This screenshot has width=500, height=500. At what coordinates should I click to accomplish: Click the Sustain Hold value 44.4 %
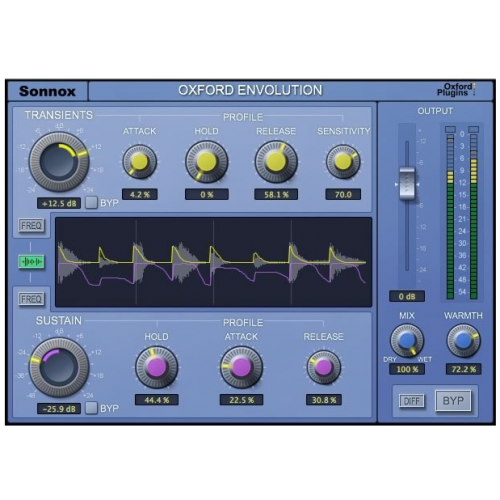point(157,400)
